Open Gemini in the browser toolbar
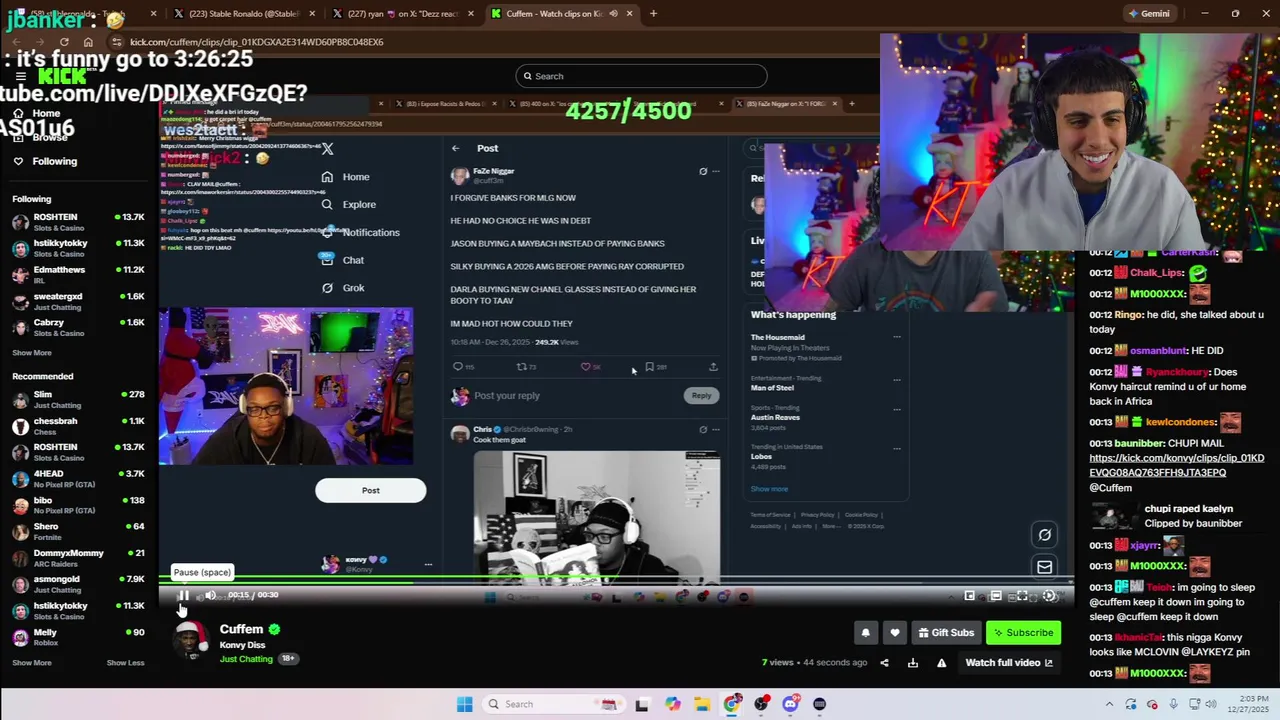Screen dimensions: 1280x720 1149,13
